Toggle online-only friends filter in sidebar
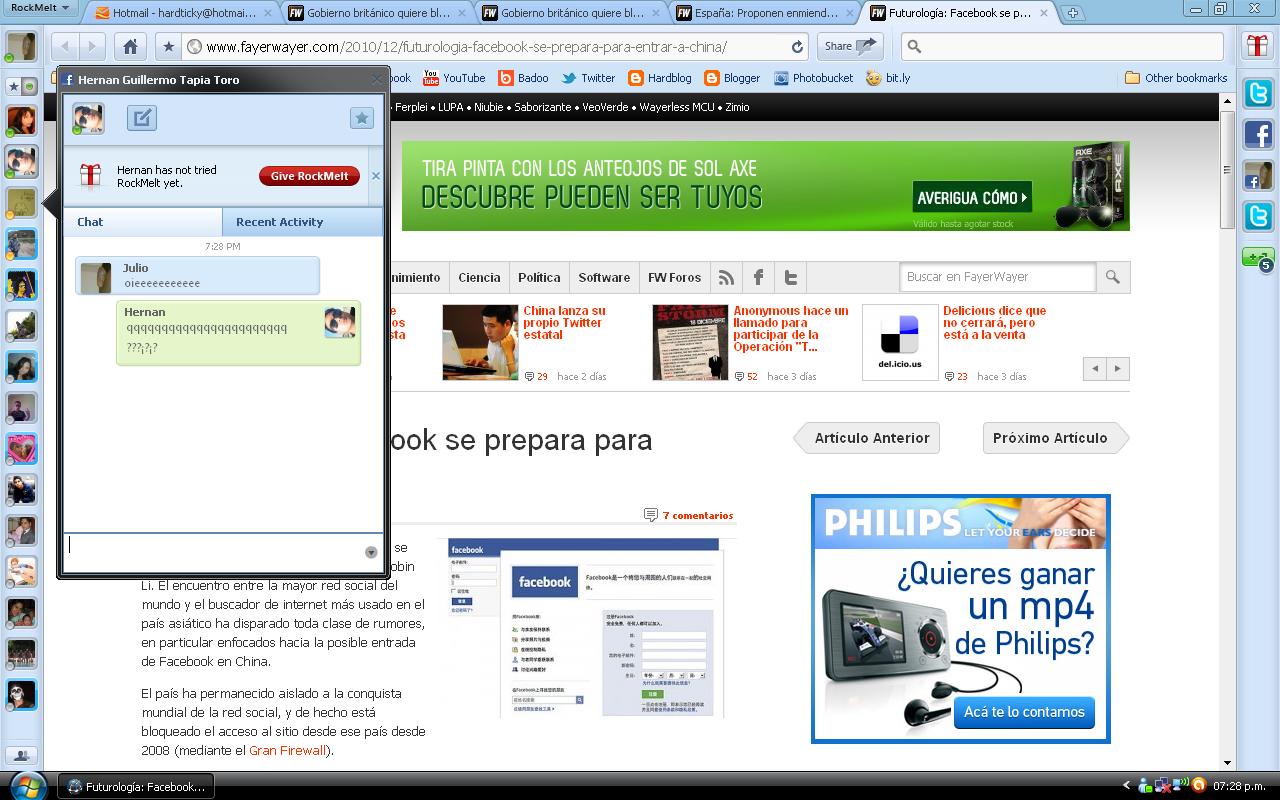Image resolution: width=1280 pixels, height=800 pixels. coord(30,87)
